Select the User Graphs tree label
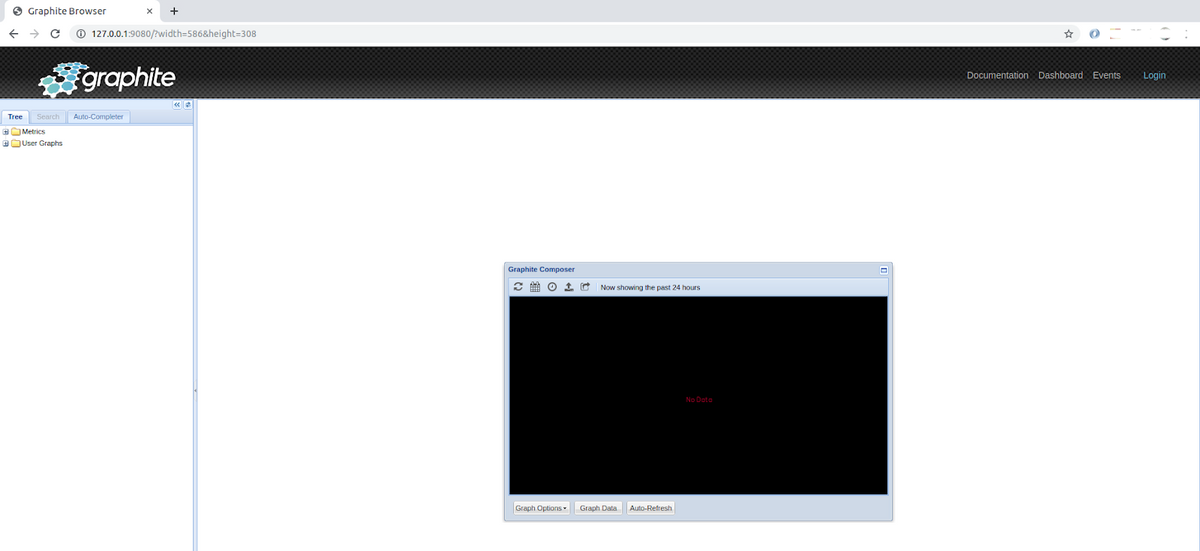The width and height of the screenshot is (1200, 551). click(x=42, y=143)
